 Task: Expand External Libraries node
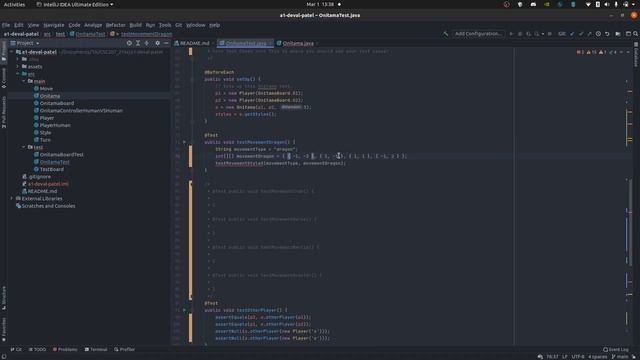(x=12, y=198)
